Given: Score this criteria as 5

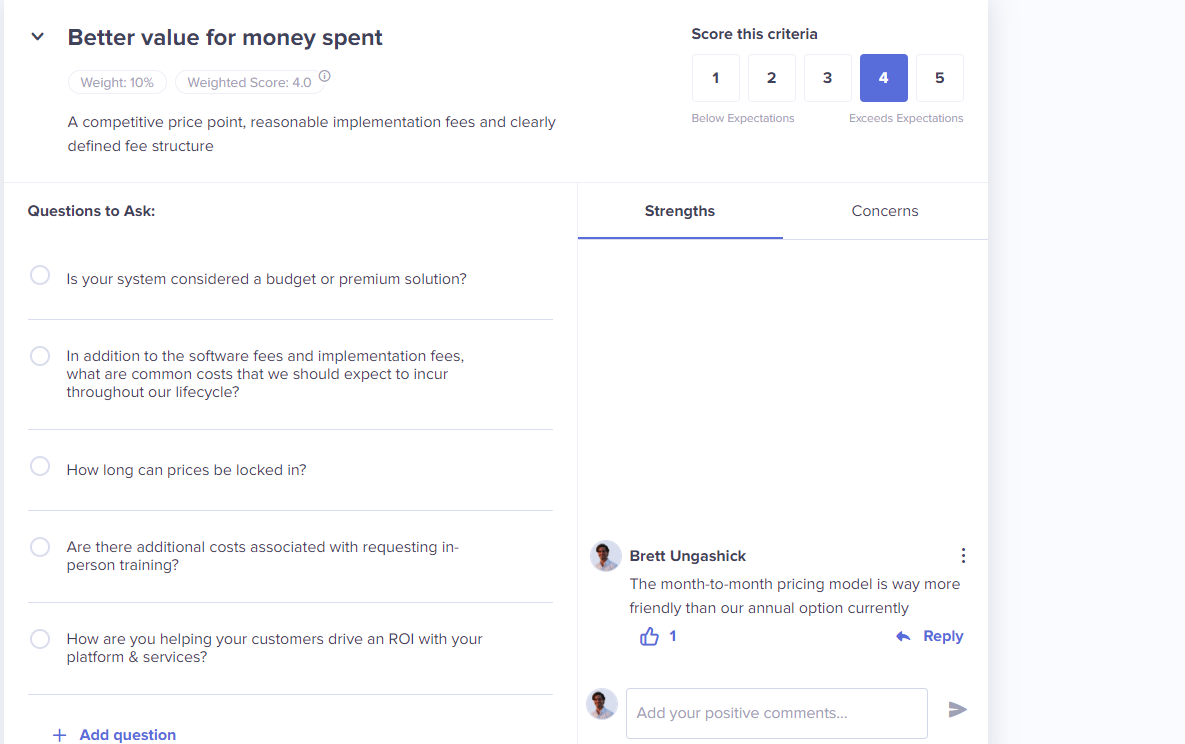Looking at the screenshot, I should (939, 78).
